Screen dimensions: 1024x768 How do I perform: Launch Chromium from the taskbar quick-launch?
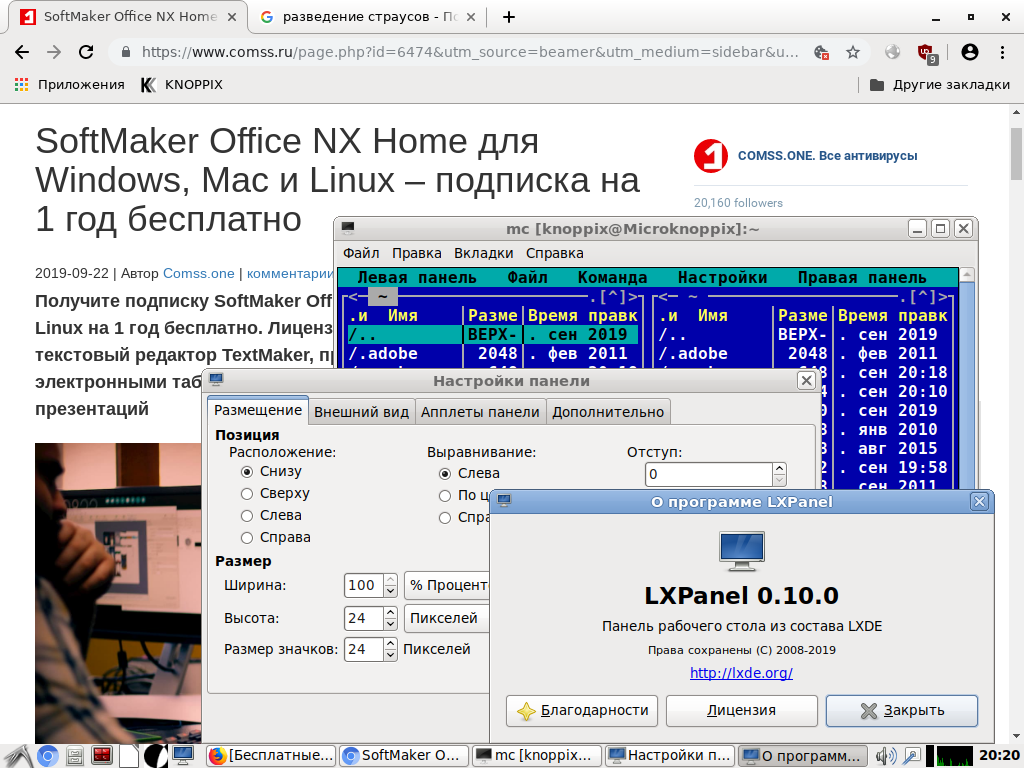(x=47, y=756)
